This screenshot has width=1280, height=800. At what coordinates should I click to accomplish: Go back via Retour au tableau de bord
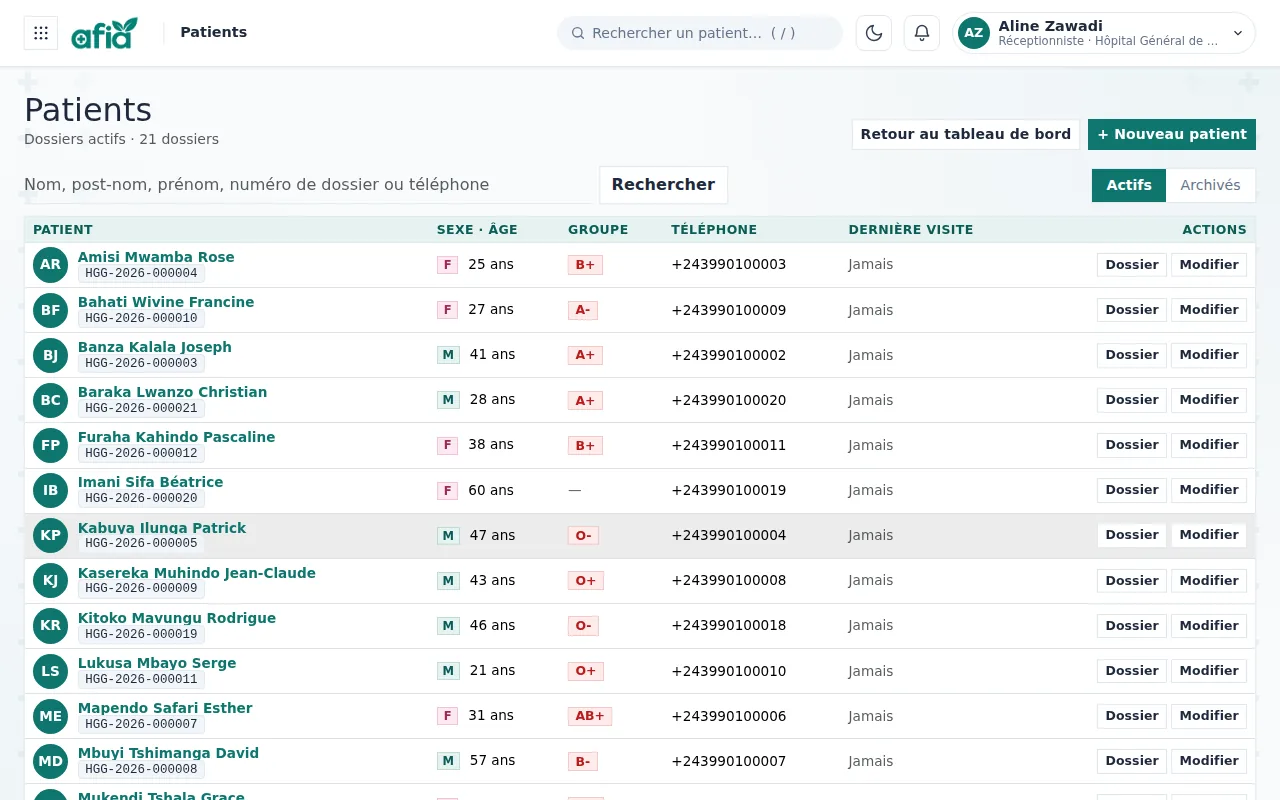coord(965,134)
